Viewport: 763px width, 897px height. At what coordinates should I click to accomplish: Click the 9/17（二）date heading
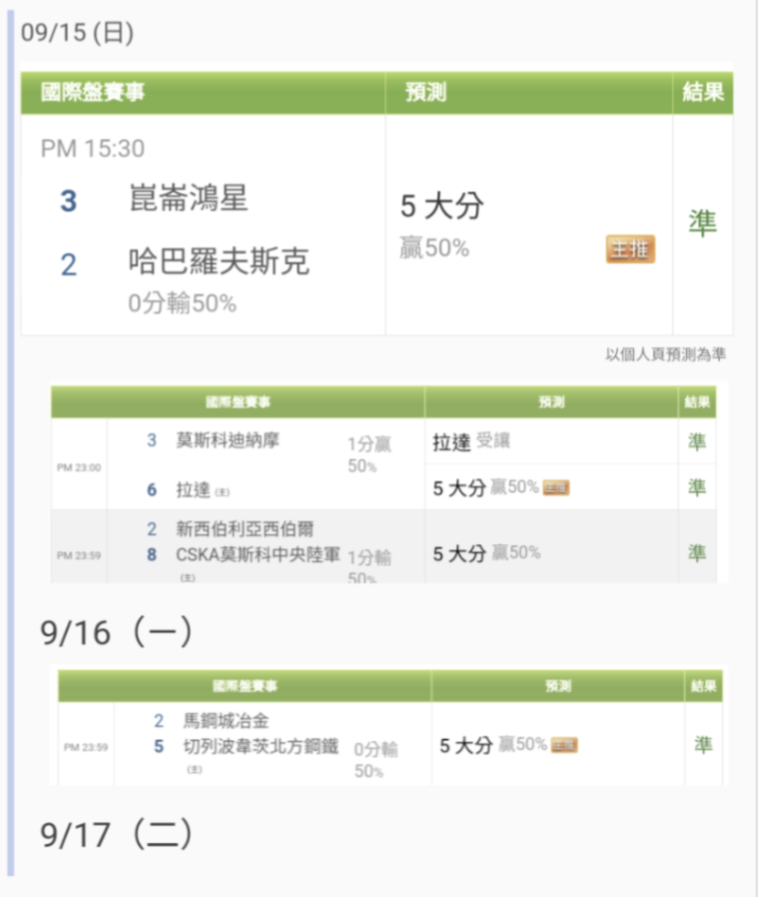tap(117, 834)
